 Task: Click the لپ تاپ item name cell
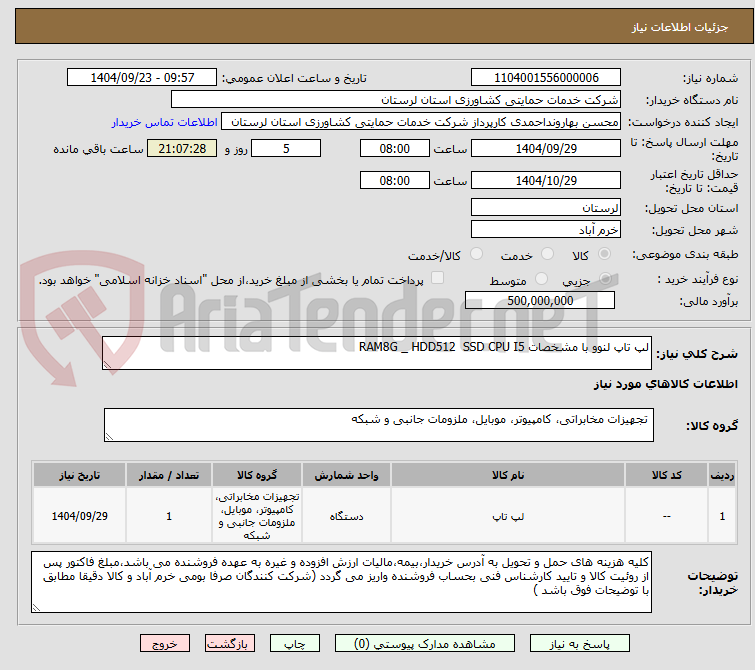tap(508, 516)
